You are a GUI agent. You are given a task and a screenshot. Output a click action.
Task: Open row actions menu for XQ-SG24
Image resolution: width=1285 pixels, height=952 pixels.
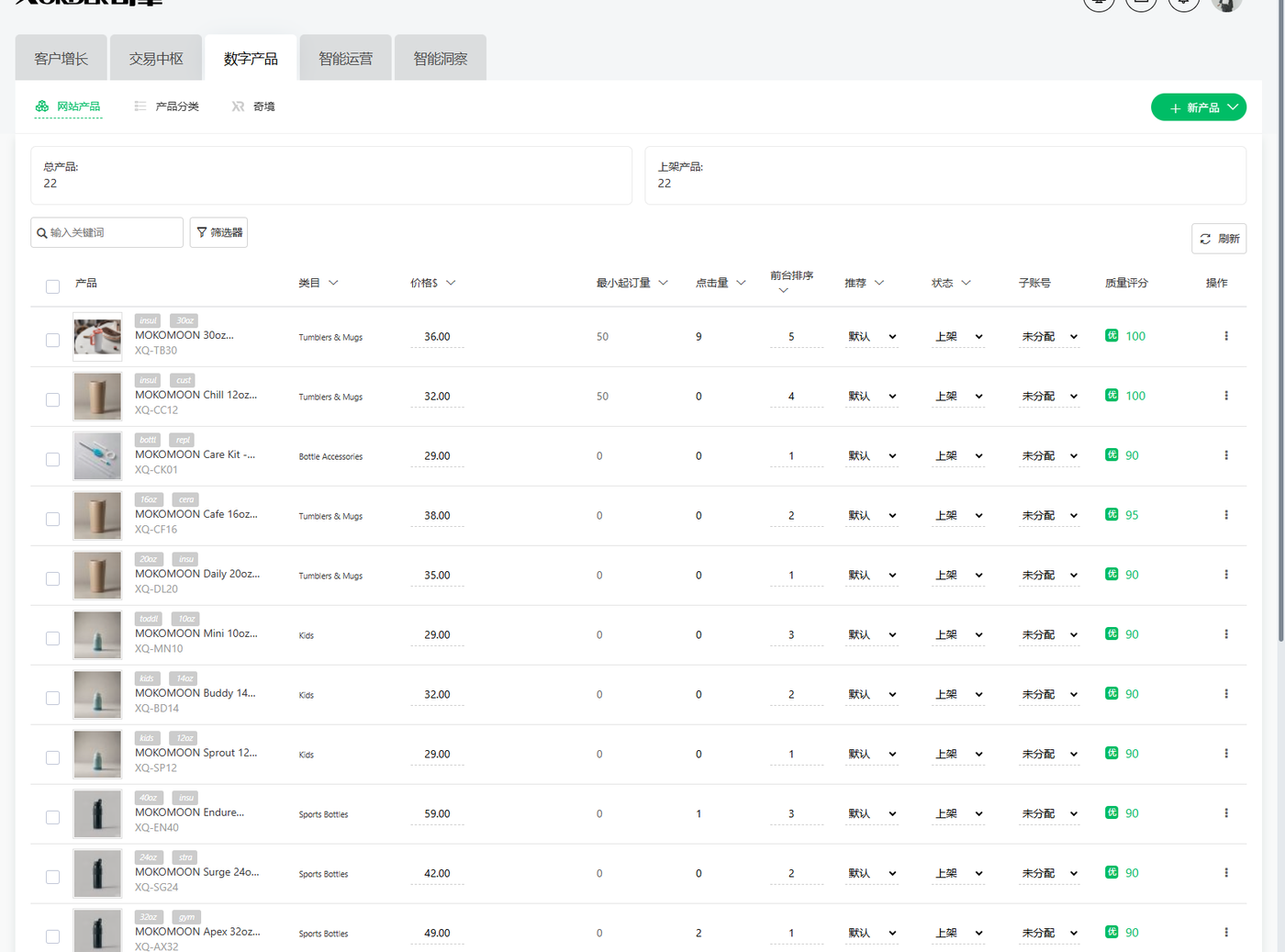(1225, 873)
